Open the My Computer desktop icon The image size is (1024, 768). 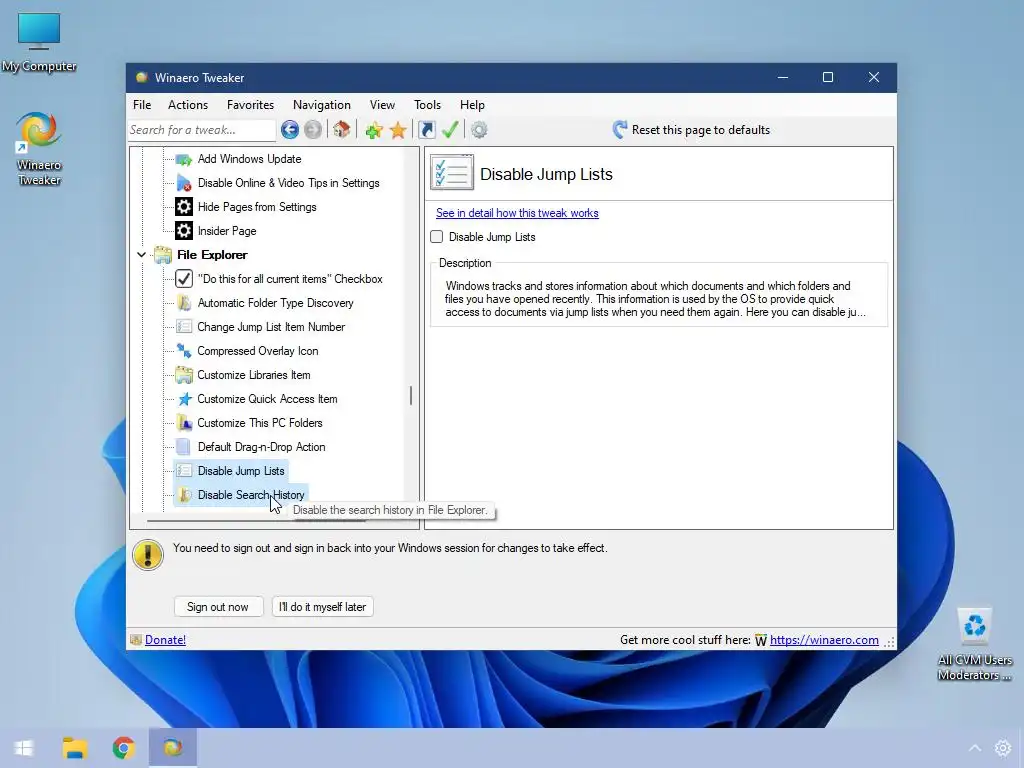(39, 42)
